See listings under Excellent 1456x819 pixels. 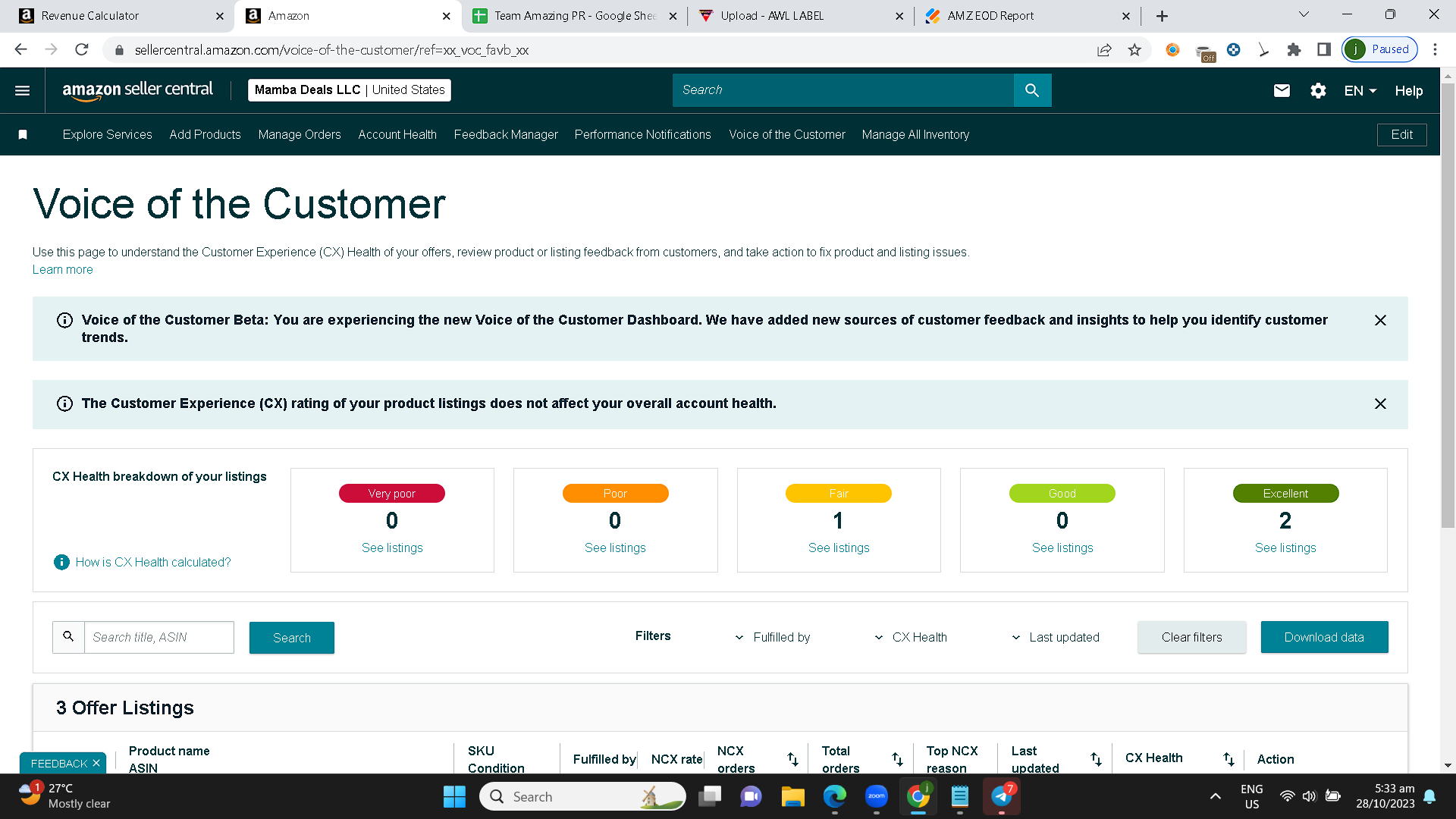pyautogui.click(x=1285, y=548)
